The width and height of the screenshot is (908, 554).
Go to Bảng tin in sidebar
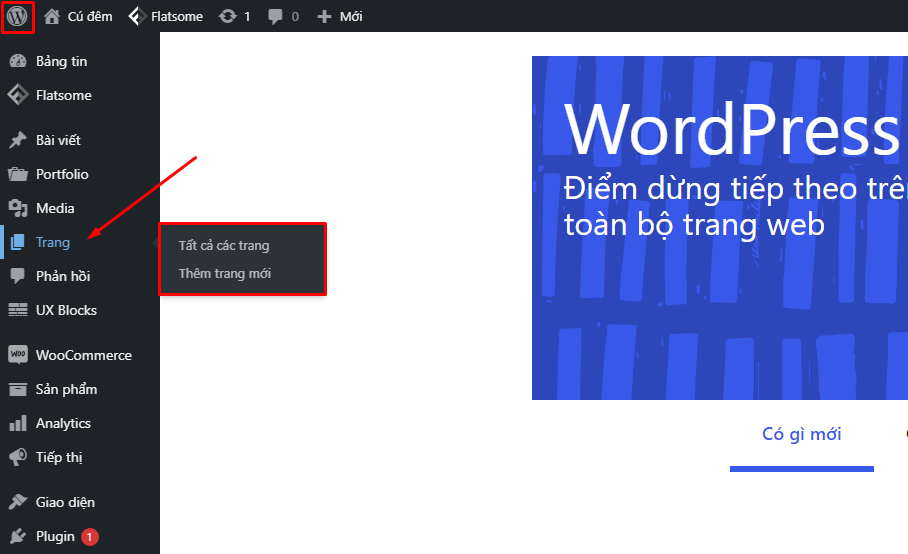point(61,61)
